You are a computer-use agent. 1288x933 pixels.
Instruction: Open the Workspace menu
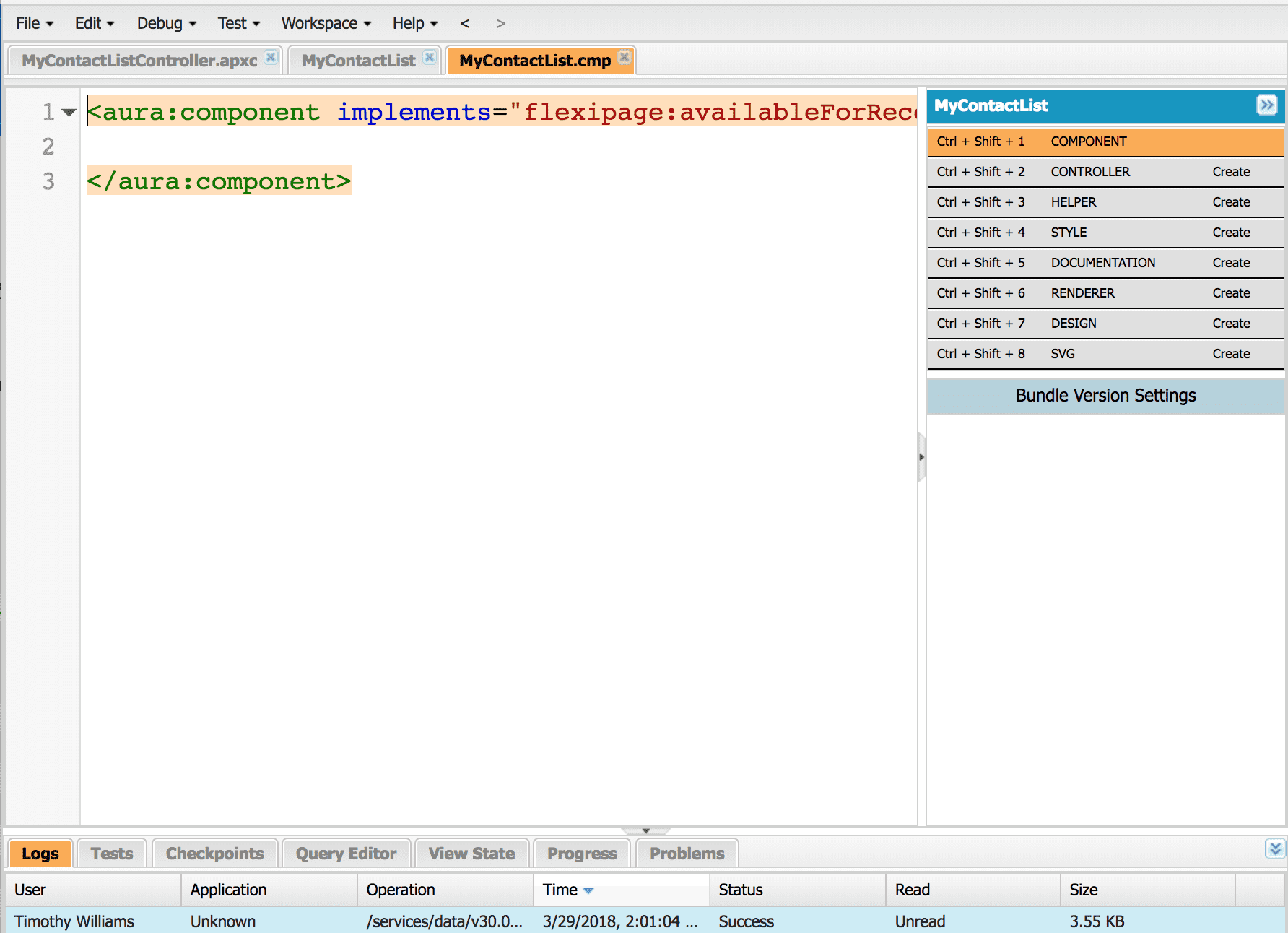pyautogui.click(x=326, y=24)
